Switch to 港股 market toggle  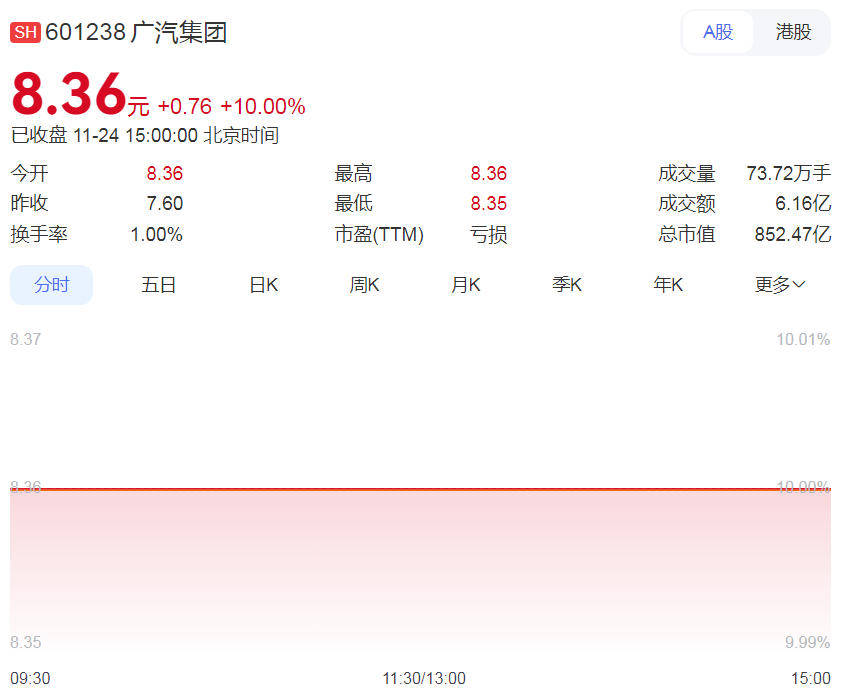point(793,32)
